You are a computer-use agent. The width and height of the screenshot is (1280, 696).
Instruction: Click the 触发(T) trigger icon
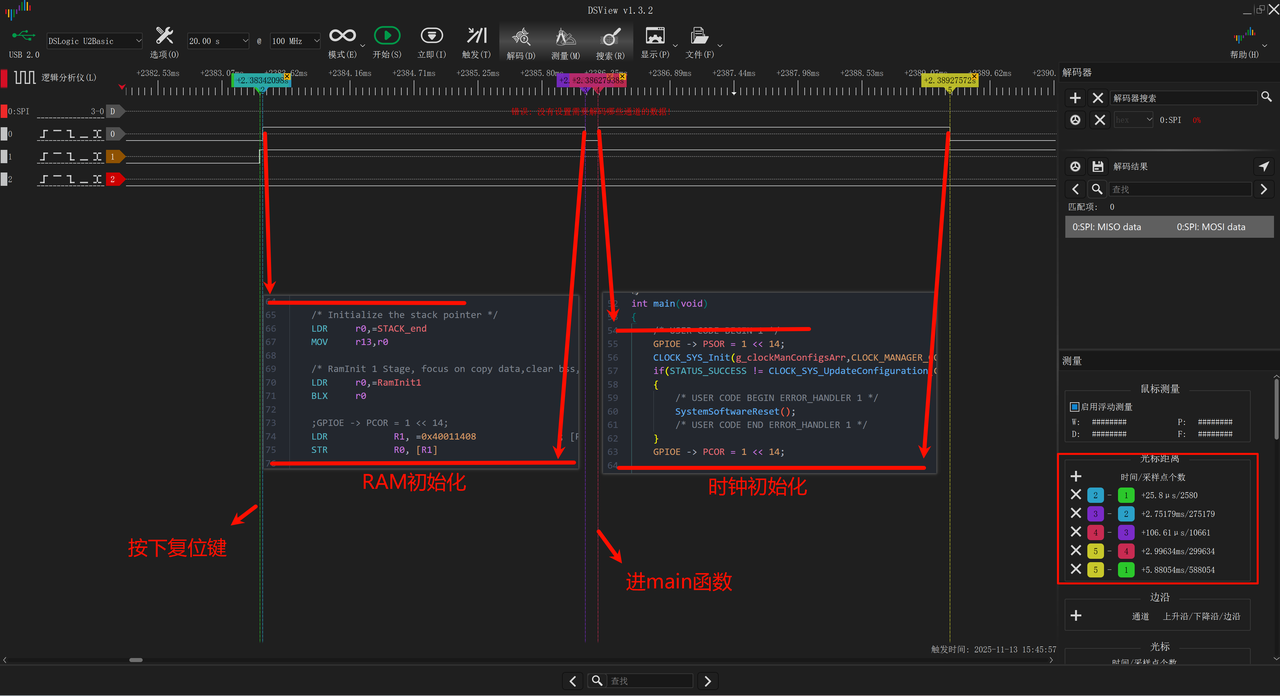[x=476, y=37]
